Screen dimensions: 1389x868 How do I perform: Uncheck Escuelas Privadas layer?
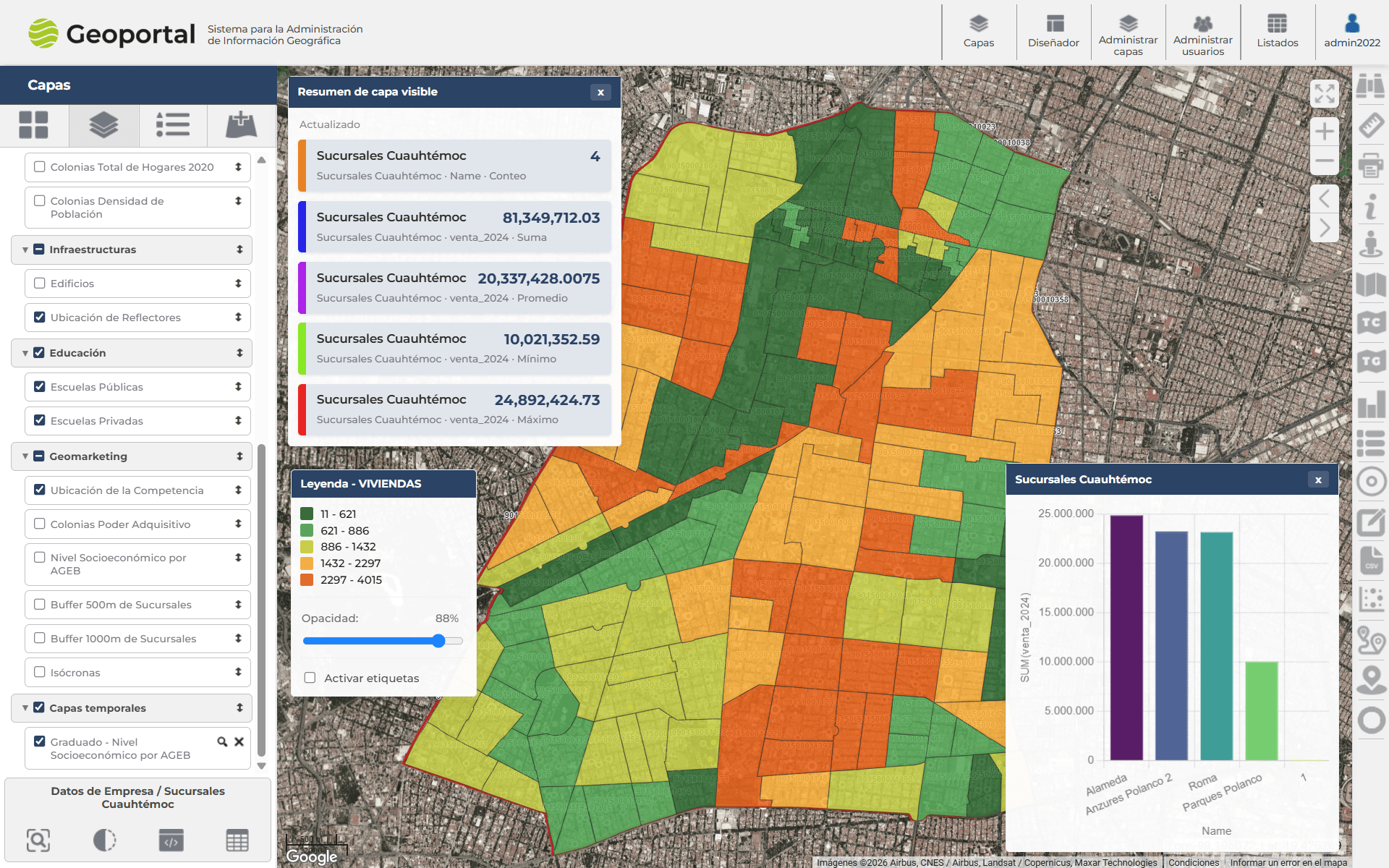(x=40, y=420)
